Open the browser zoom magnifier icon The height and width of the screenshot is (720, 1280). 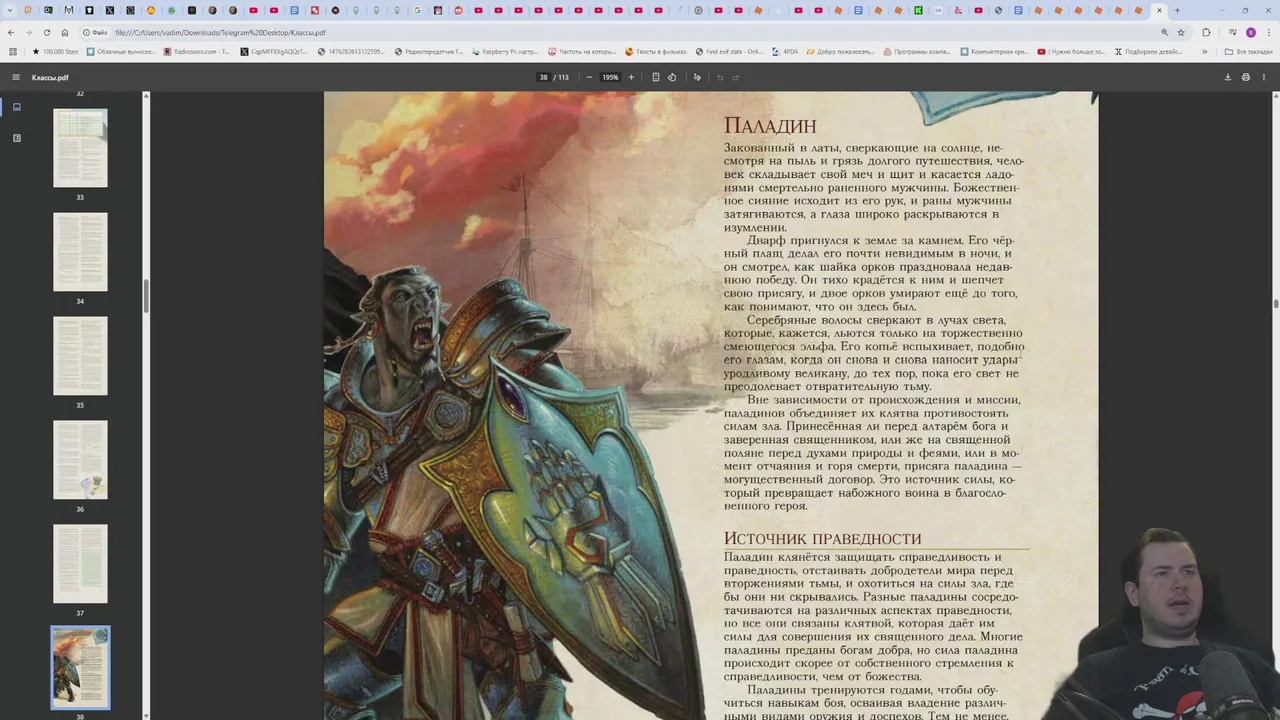point(1165,32)
